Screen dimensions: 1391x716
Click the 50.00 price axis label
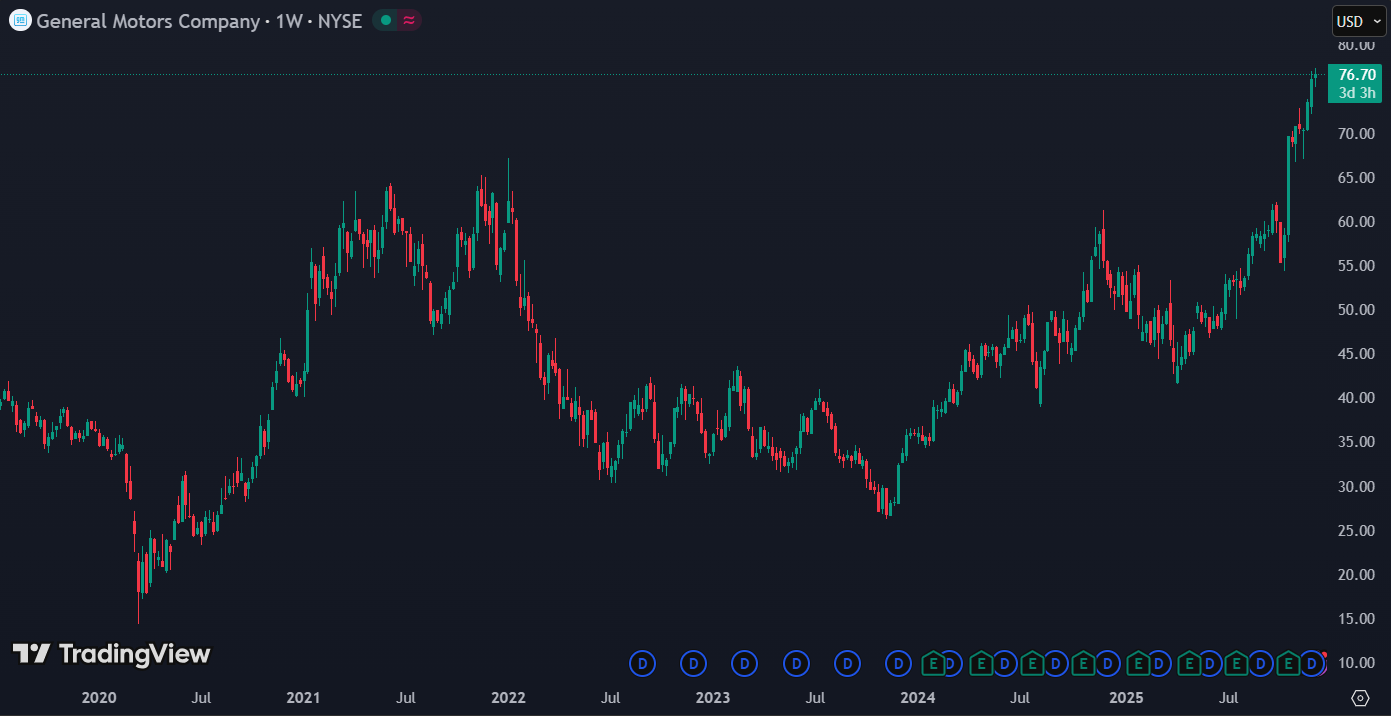click(1357, 309)
